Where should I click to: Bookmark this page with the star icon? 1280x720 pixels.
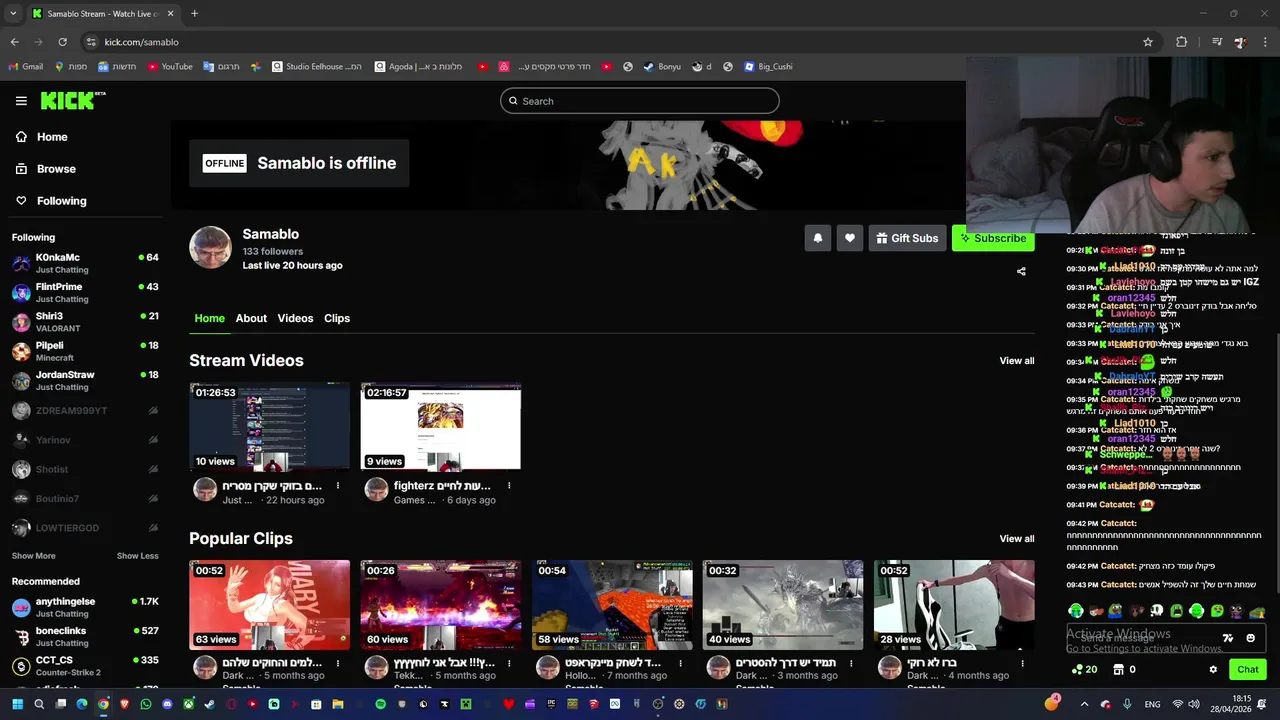pyautogui.click(x=1148, y=42)
